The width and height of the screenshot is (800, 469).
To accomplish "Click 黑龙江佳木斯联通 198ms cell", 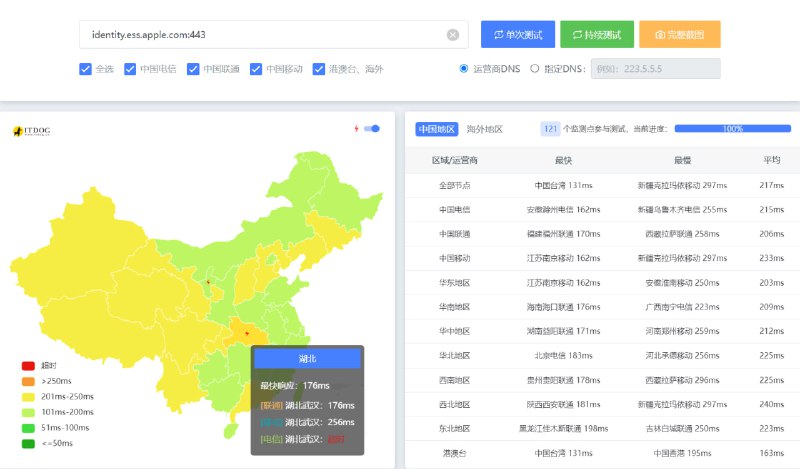I will point(563,429).
